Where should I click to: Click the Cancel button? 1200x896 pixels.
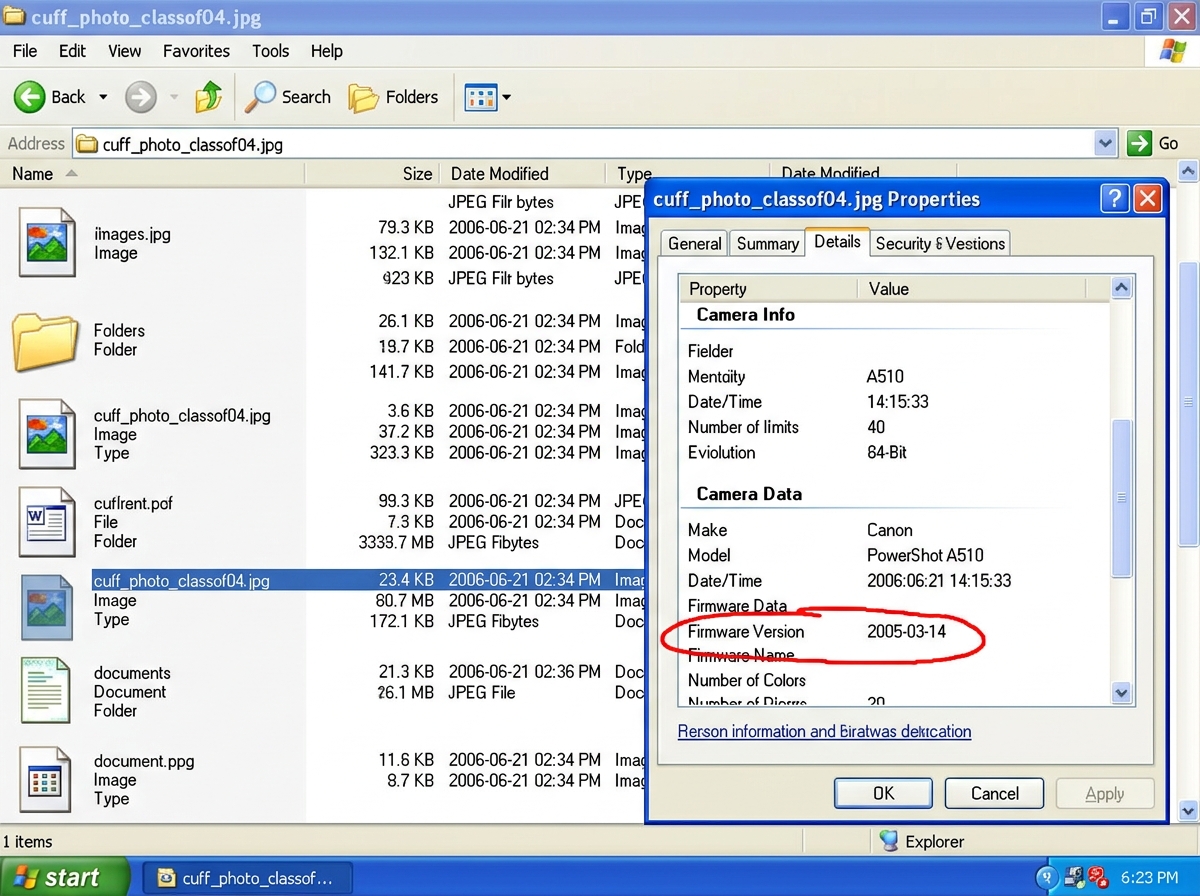coord(995,793)
